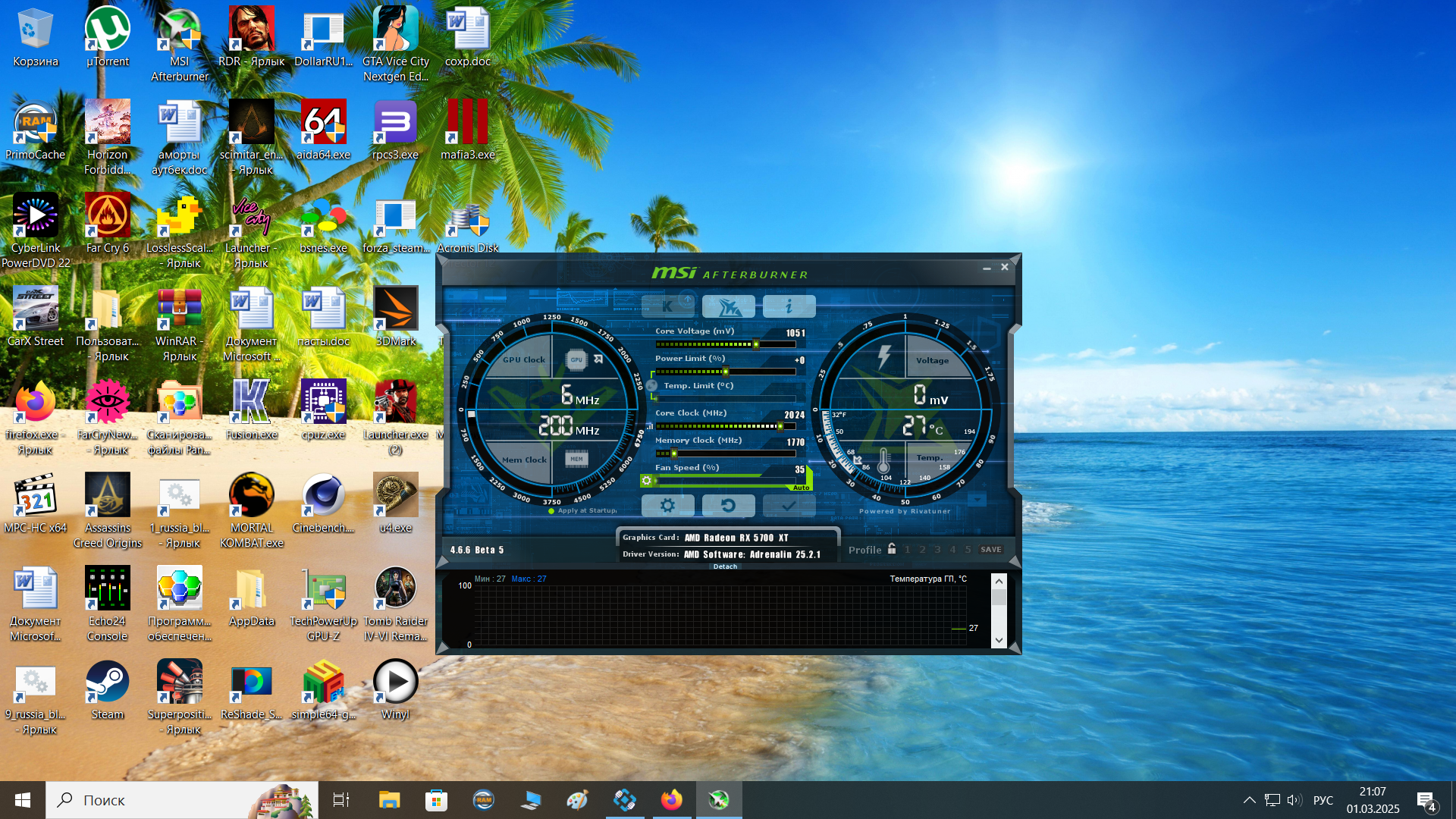Viewport: 1456px width, 819px height.
Task: Click Detach under the monitoring panel
Action: [x=725, y=566]
